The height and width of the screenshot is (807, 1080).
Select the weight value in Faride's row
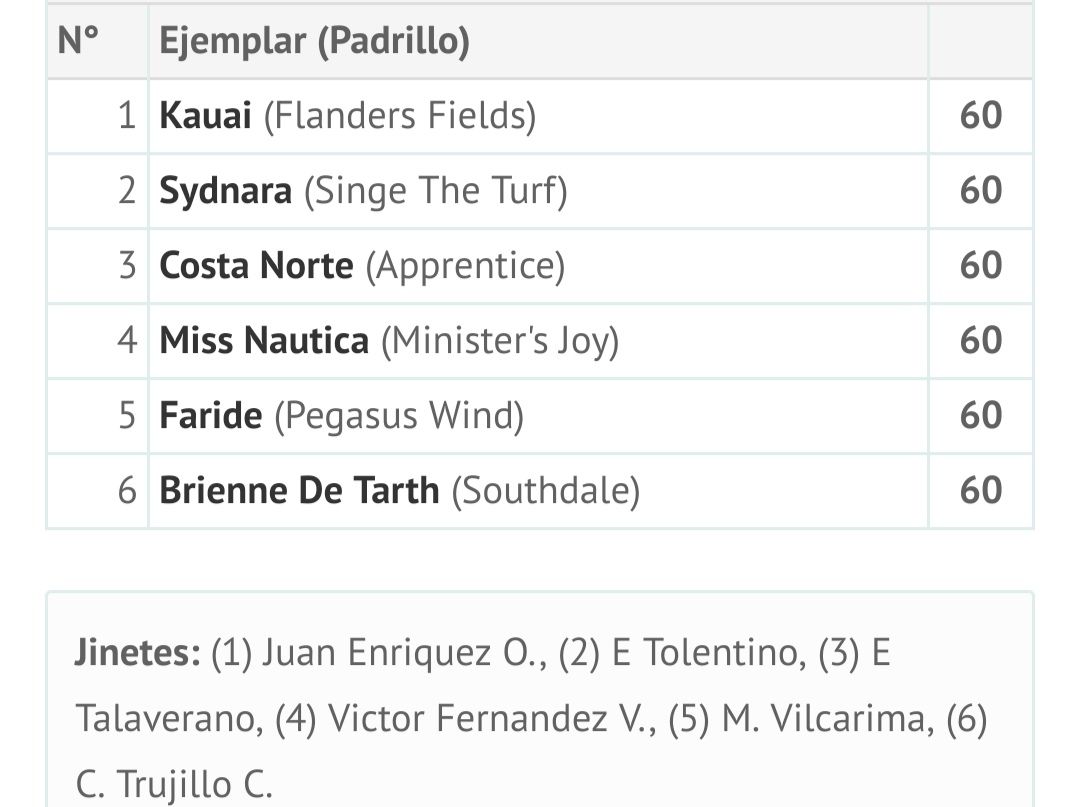pyautogui.click(x=980, y=416)
